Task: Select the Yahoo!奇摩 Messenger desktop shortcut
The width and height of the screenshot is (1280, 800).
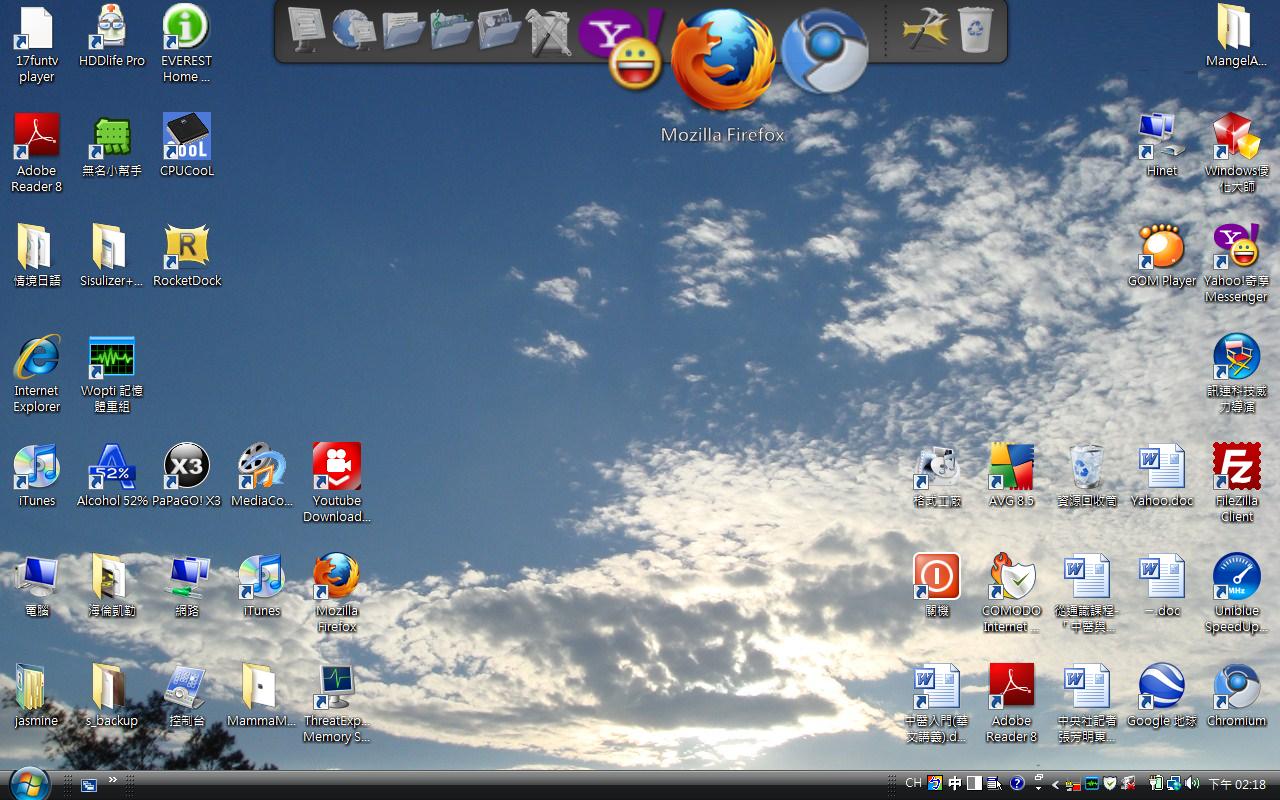Action: tap(1237, 264)
